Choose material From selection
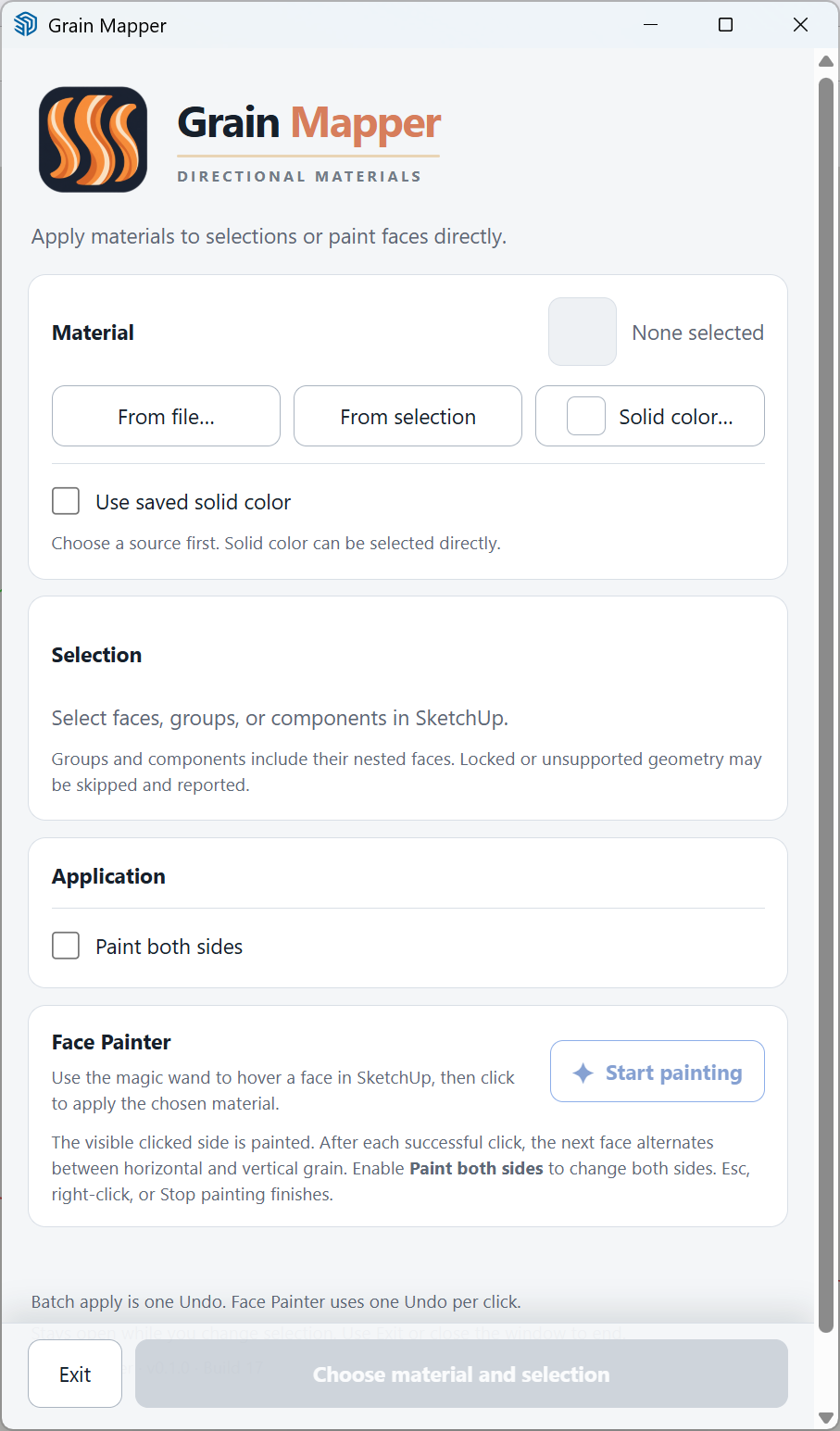The width and height of the screenshot is (840, 1431). pos(407,416)
